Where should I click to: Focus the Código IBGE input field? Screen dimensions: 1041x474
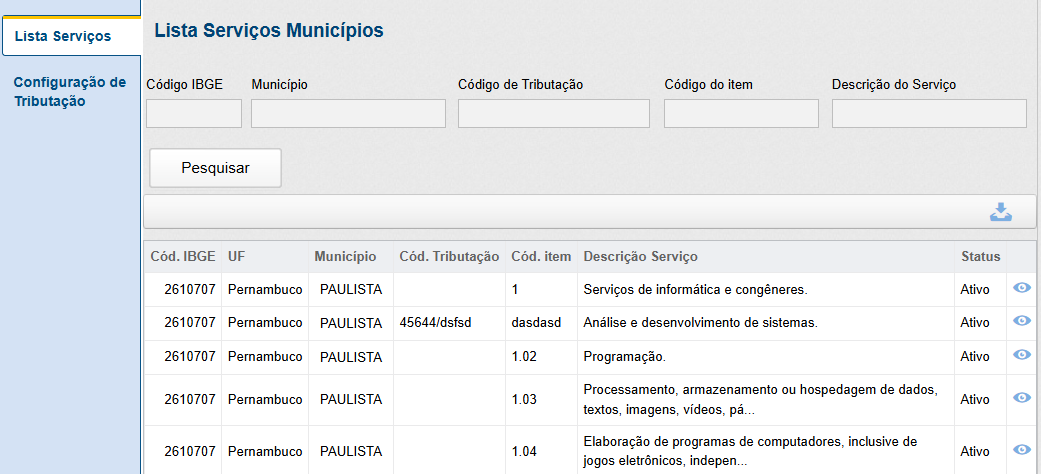(x=194, y=114)
